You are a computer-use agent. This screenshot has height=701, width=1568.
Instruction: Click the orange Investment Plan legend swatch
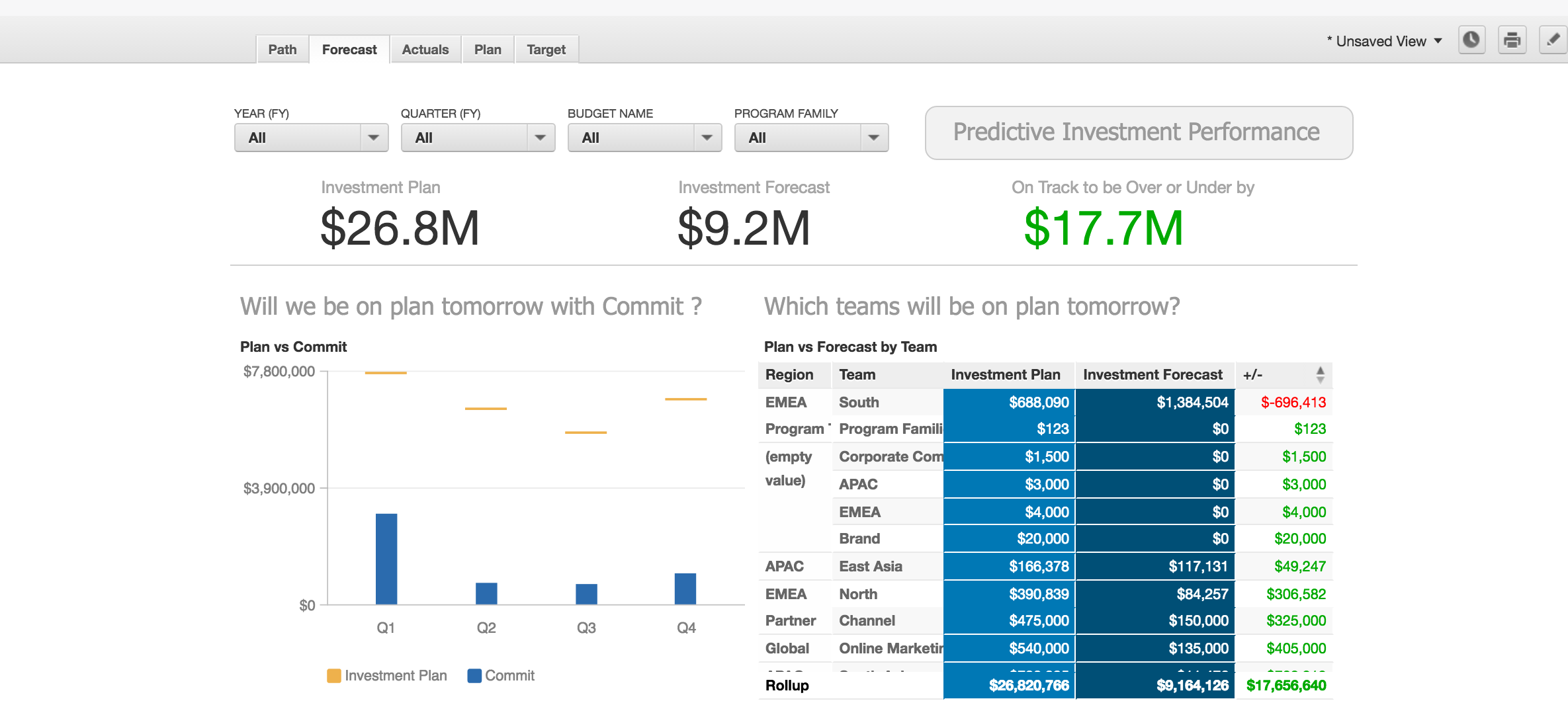[334, 676]
